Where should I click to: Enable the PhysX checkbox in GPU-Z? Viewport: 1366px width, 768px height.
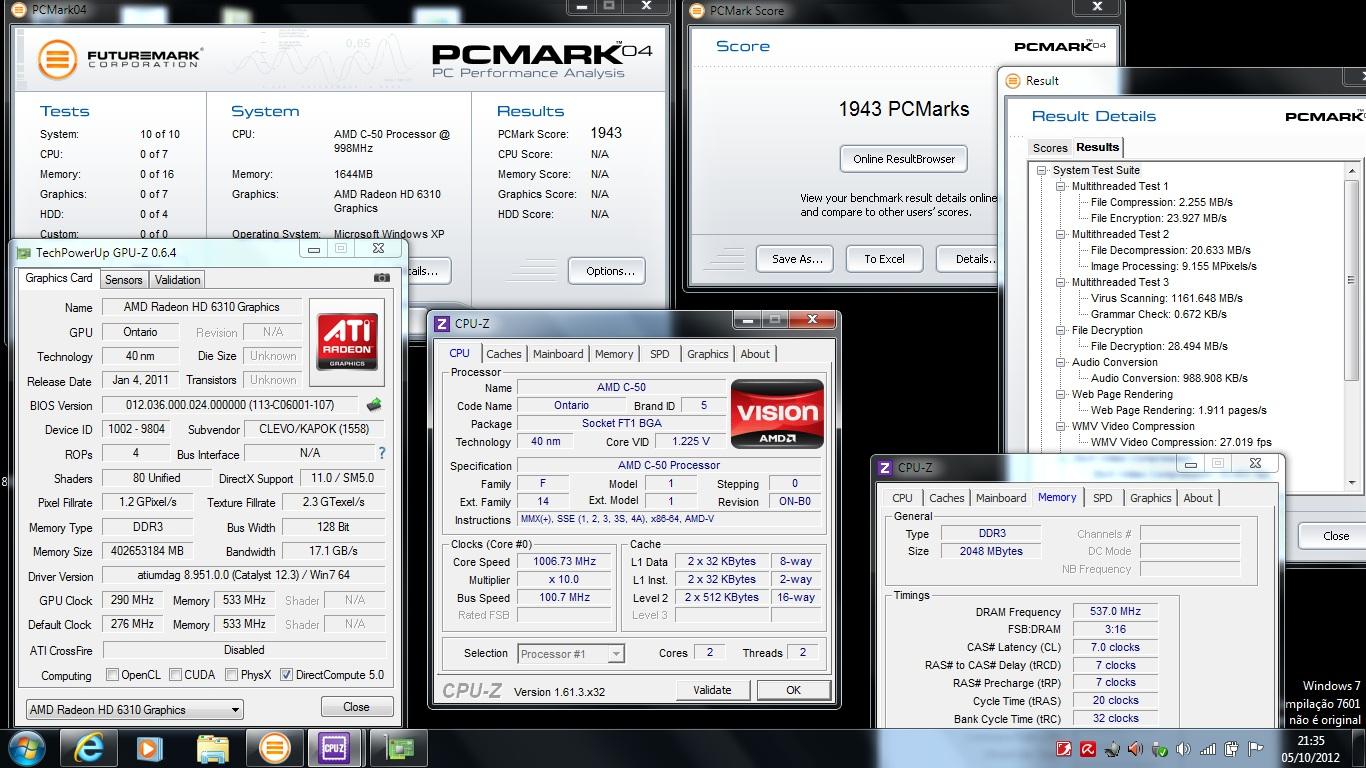point(231,674)
